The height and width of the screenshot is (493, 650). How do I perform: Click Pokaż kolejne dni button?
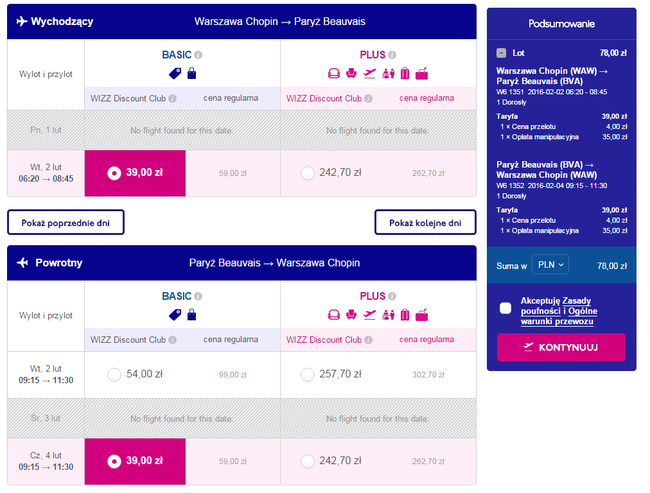pyautogui.click(x=425, y=222)
